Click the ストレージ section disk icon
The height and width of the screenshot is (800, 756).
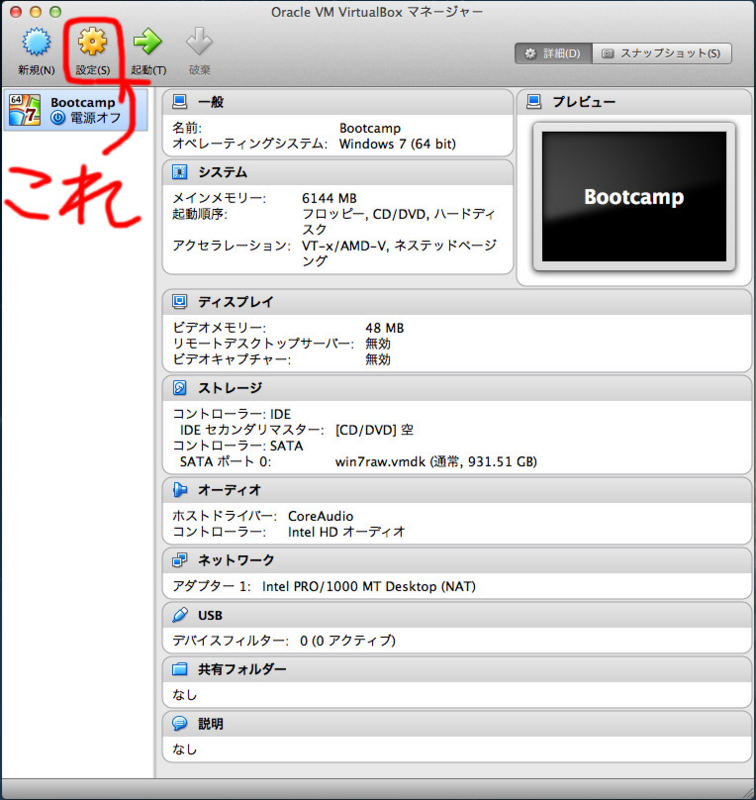click(180, 388)
